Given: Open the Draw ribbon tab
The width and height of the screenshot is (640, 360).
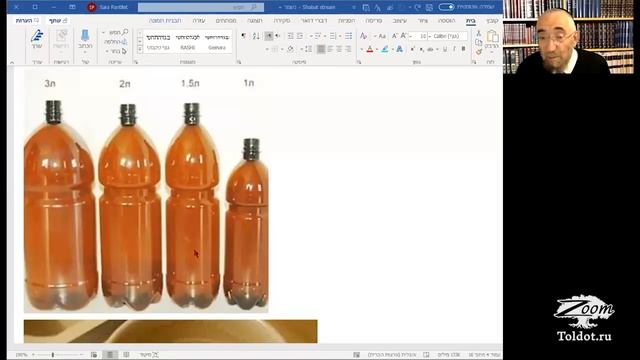Looking at the screenshot, I should click(423, 20).
